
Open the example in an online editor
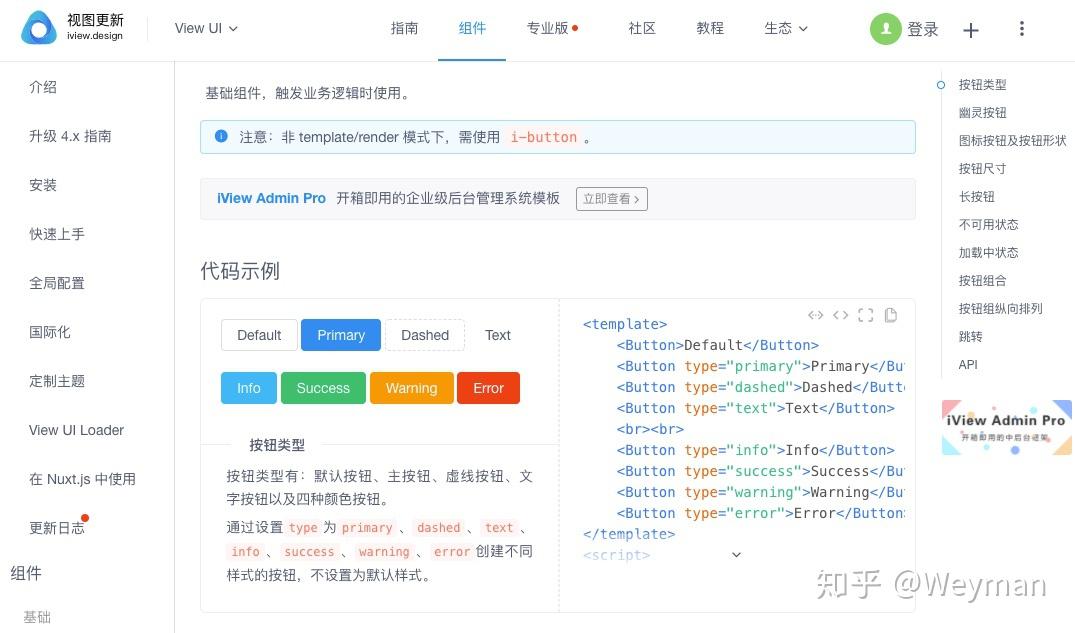point(815,315)
